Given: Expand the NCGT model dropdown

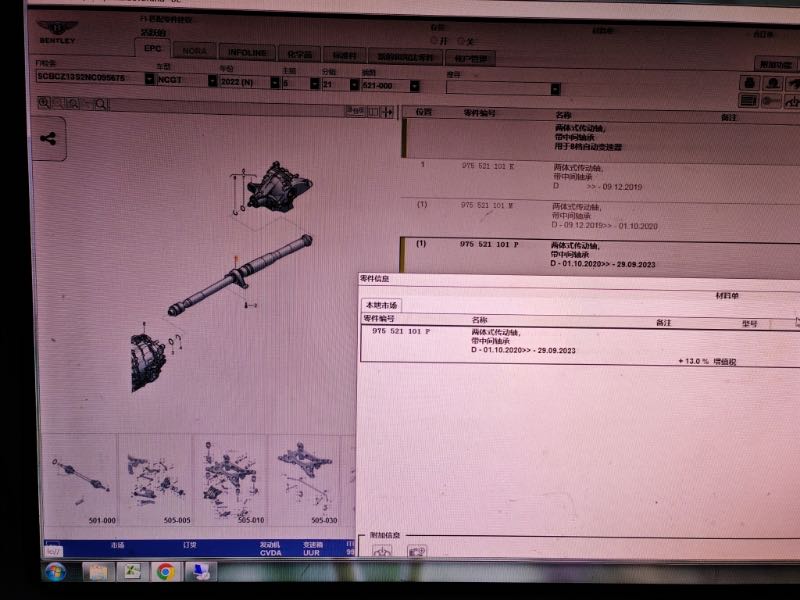Looking at the screenshot, I should [x=211, y=80].
